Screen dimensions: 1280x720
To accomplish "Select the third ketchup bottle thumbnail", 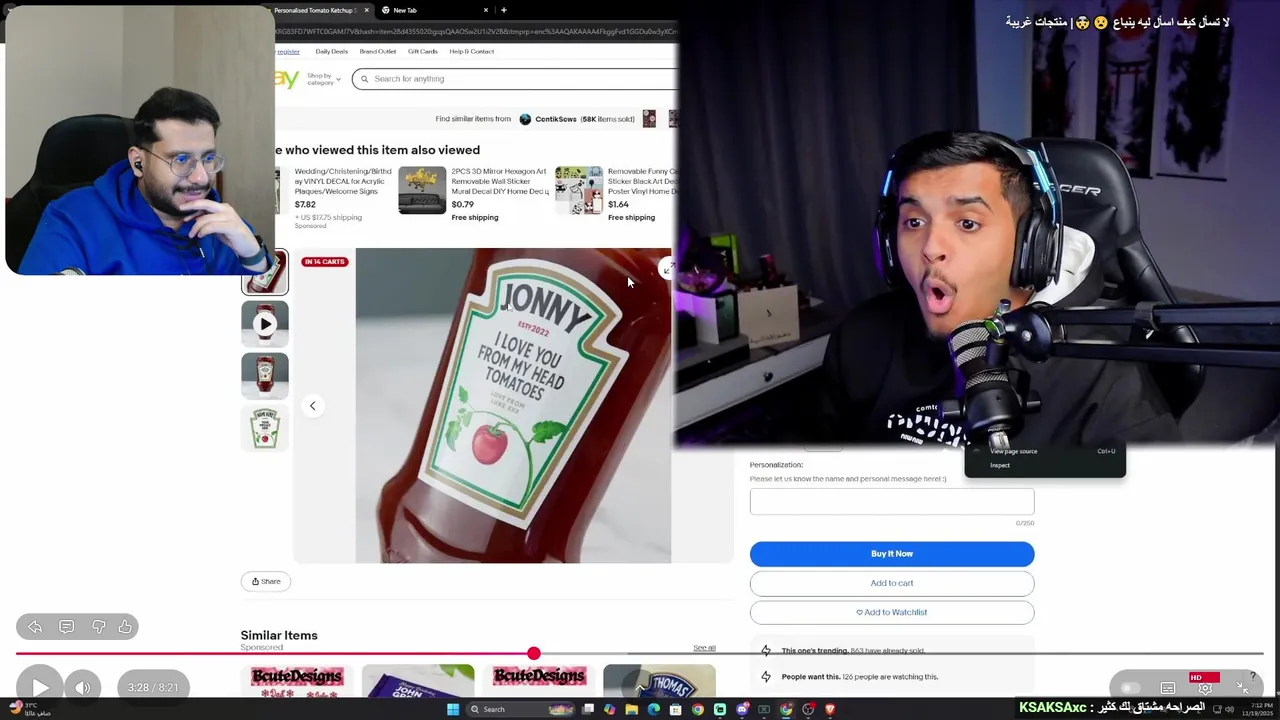I will pos(265,376).
